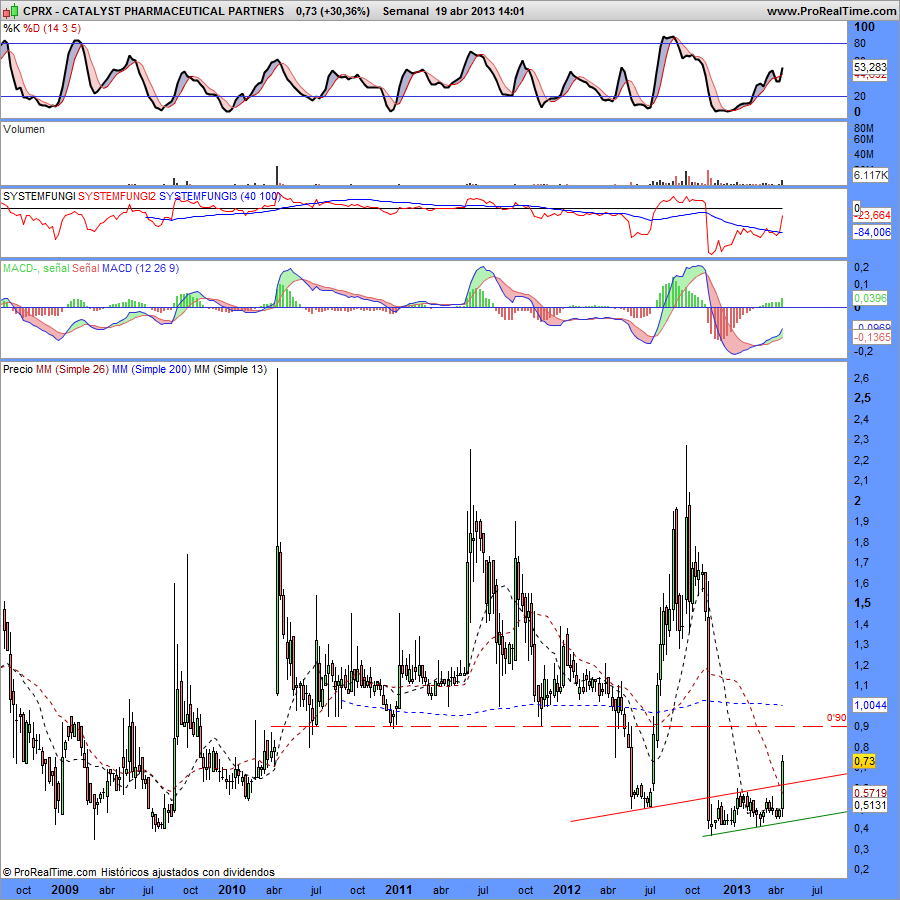Click the MM (Simple 200) moving average label
900x900 pixels.
151,369
